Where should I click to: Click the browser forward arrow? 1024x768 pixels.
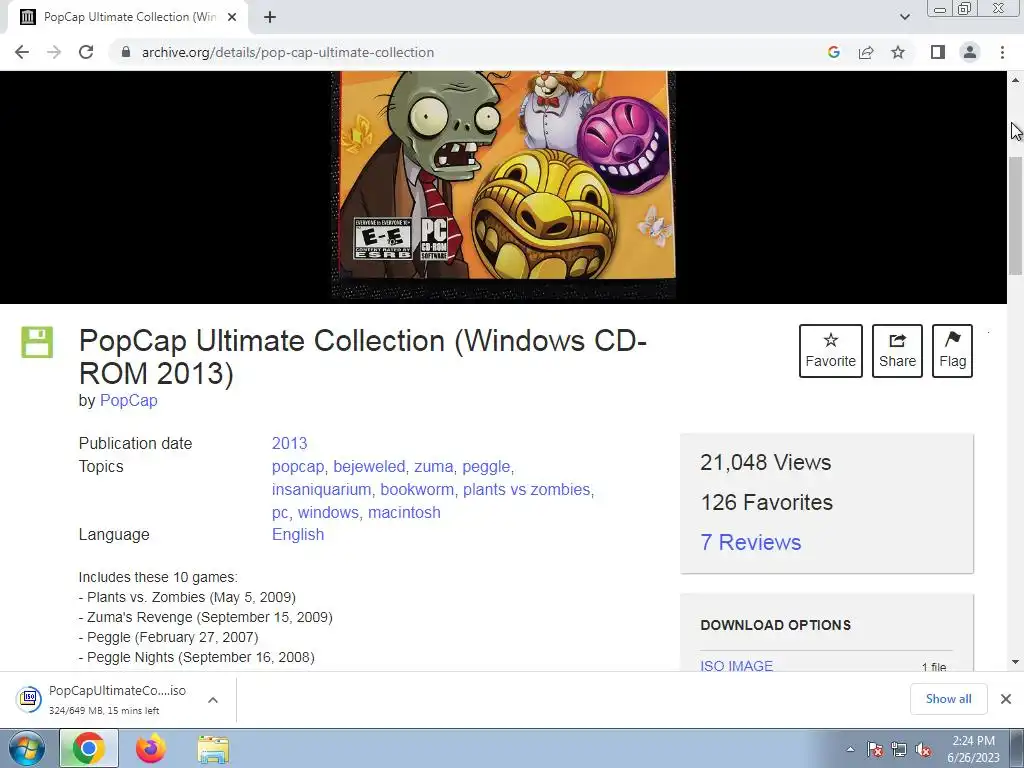[x=54, y=52]
